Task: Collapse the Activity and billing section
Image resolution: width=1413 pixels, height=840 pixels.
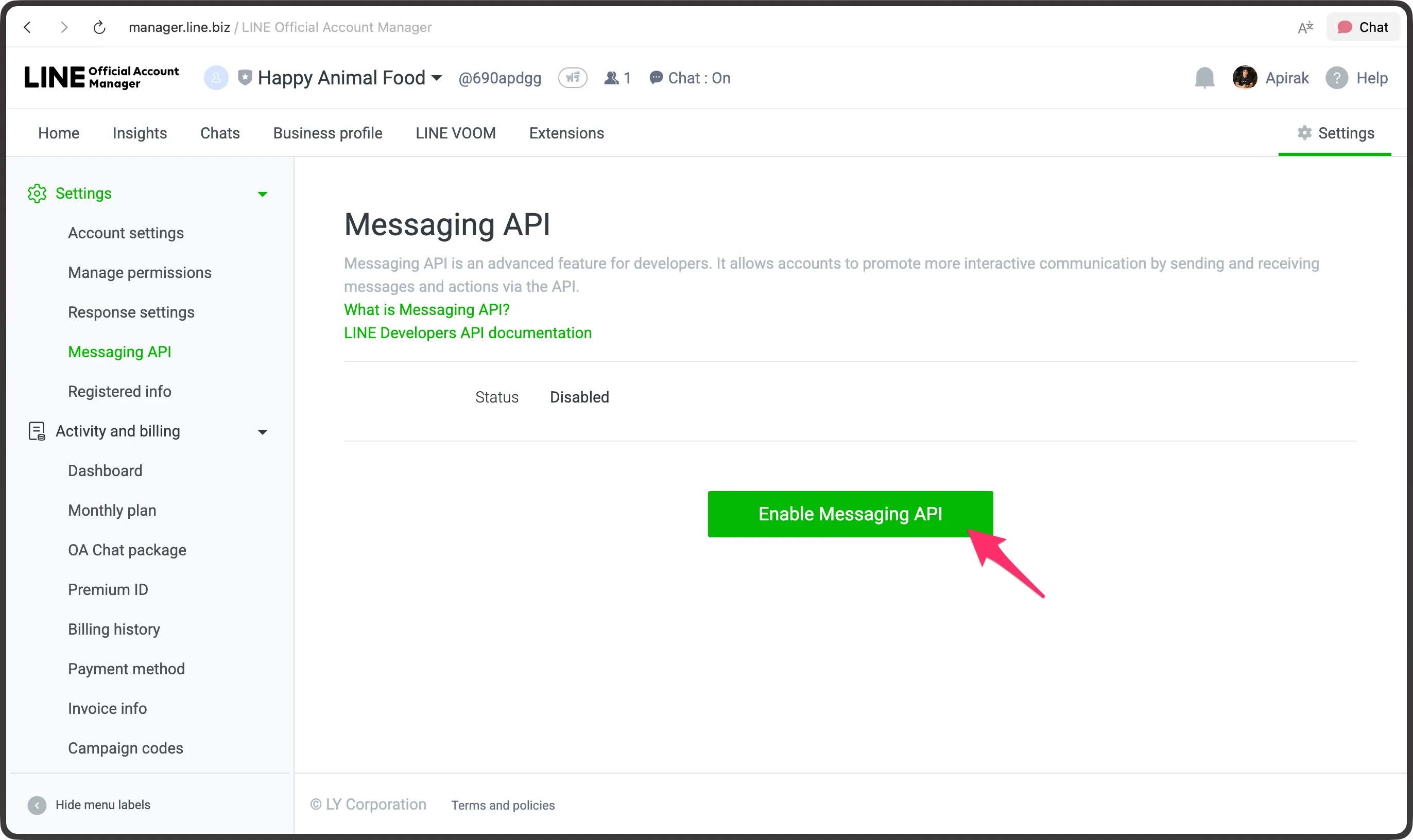Action: [x=262, y=431]
